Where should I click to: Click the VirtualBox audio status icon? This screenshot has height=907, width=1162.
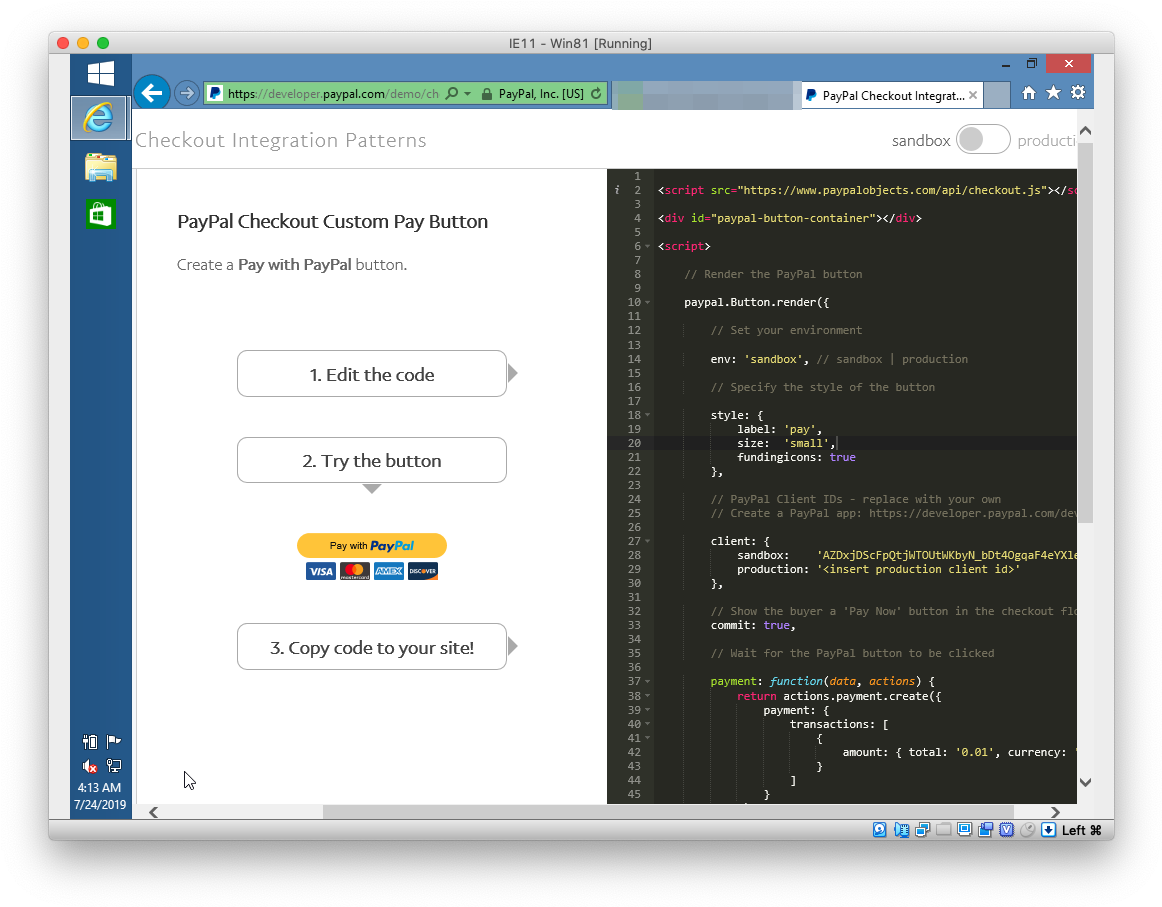(901, 830)
